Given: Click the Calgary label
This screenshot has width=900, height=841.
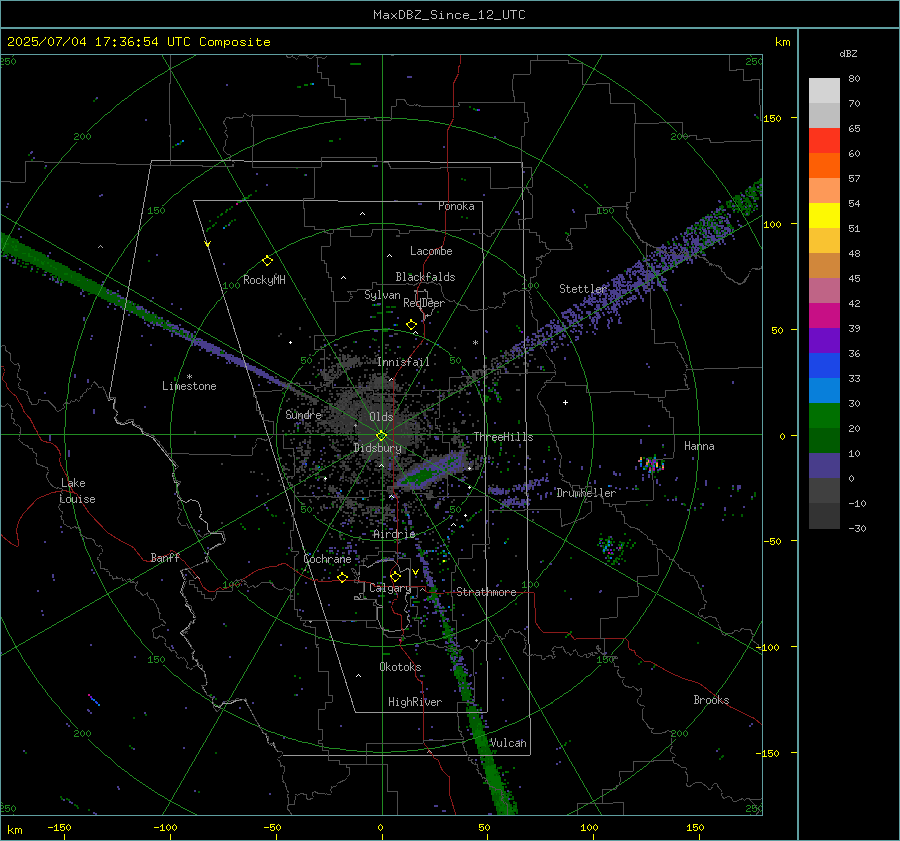Looking at the screenshot, I should [x=390, y=588].
